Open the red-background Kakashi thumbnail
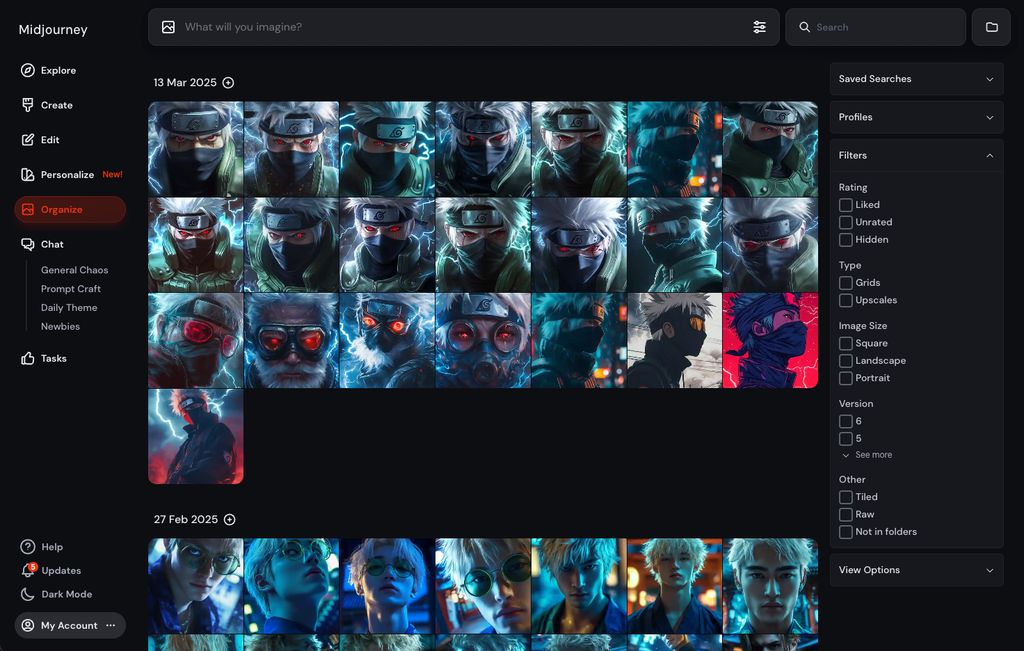The image size is (1024, 651). point(770,340)
